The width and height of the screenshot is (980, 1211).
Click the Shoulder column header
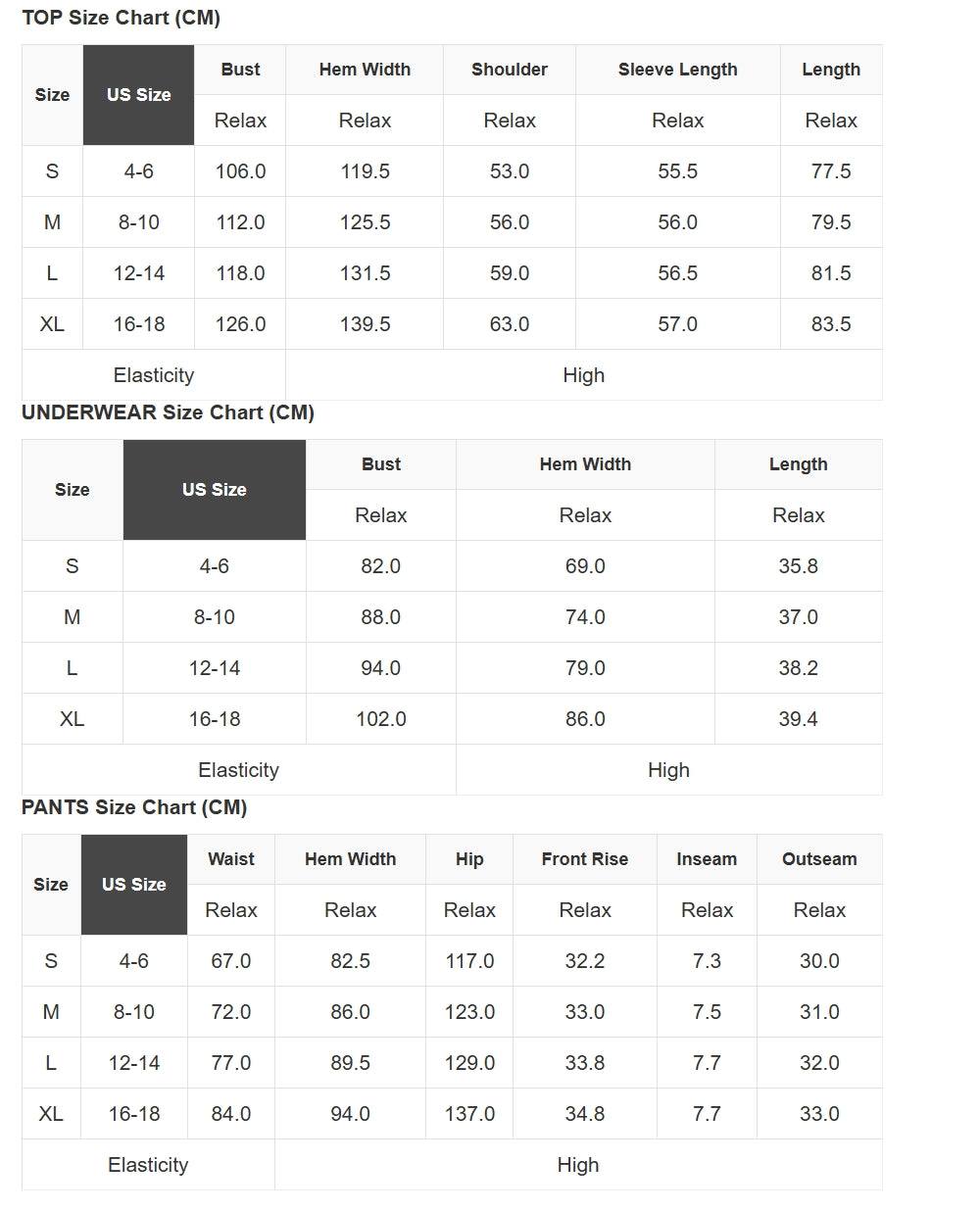(509, 70)
